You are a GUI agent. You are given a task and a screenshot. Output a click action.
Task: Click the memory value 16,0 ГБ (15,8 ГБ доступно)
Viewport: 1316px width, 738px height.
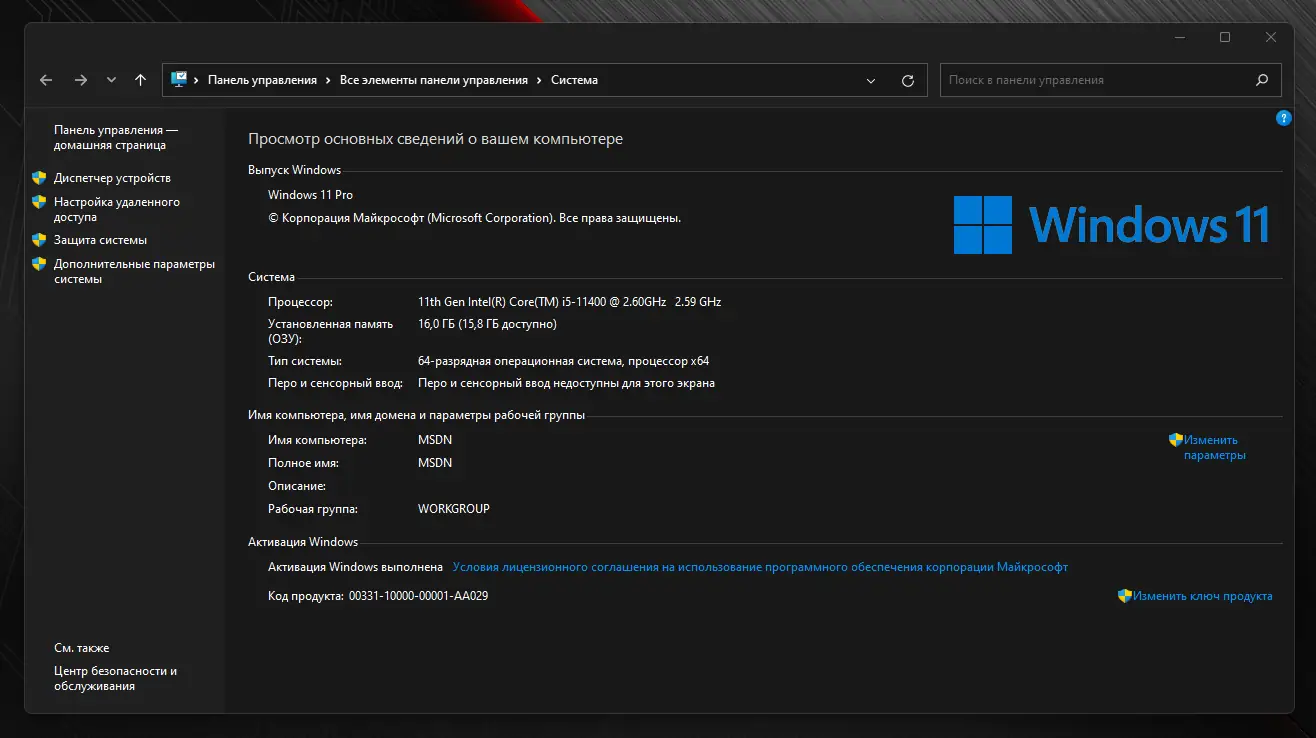[487, 324]
